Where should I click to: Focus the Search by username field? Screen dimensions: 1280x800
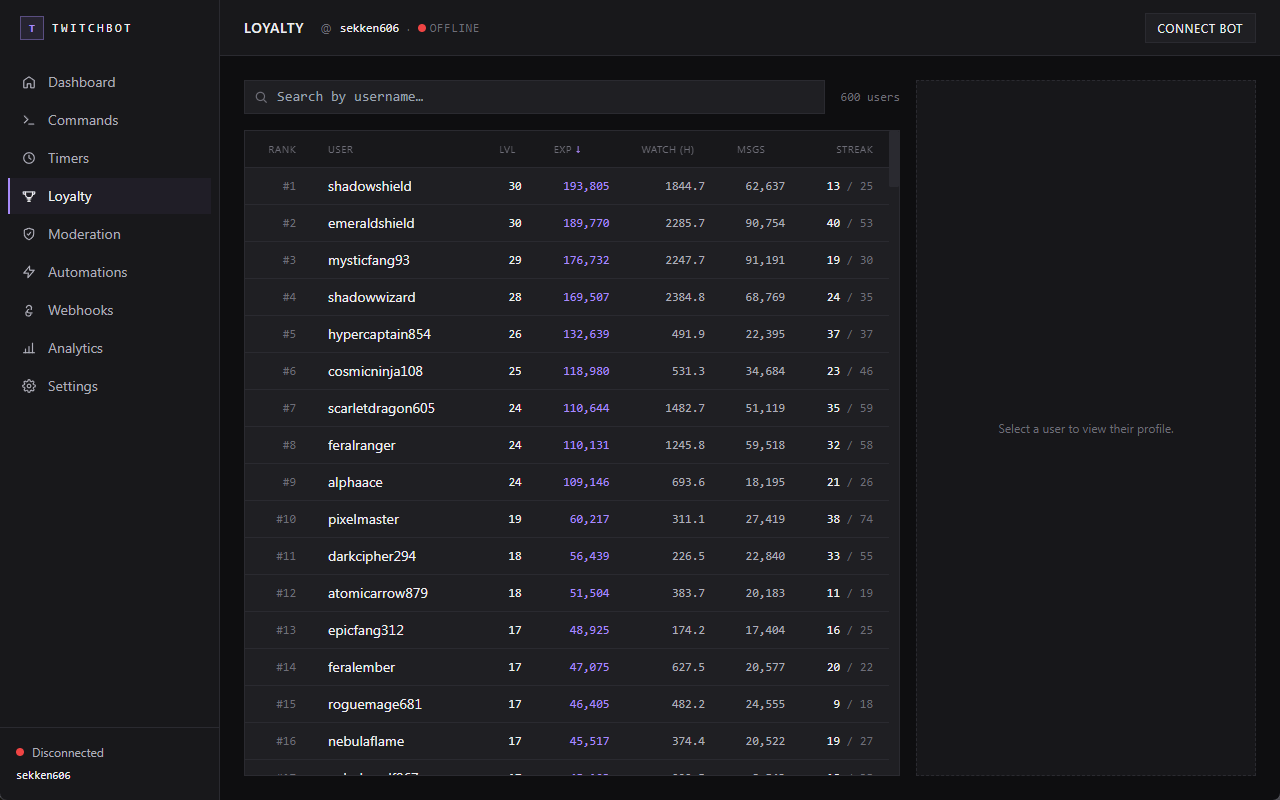click(x=534, y=97)
